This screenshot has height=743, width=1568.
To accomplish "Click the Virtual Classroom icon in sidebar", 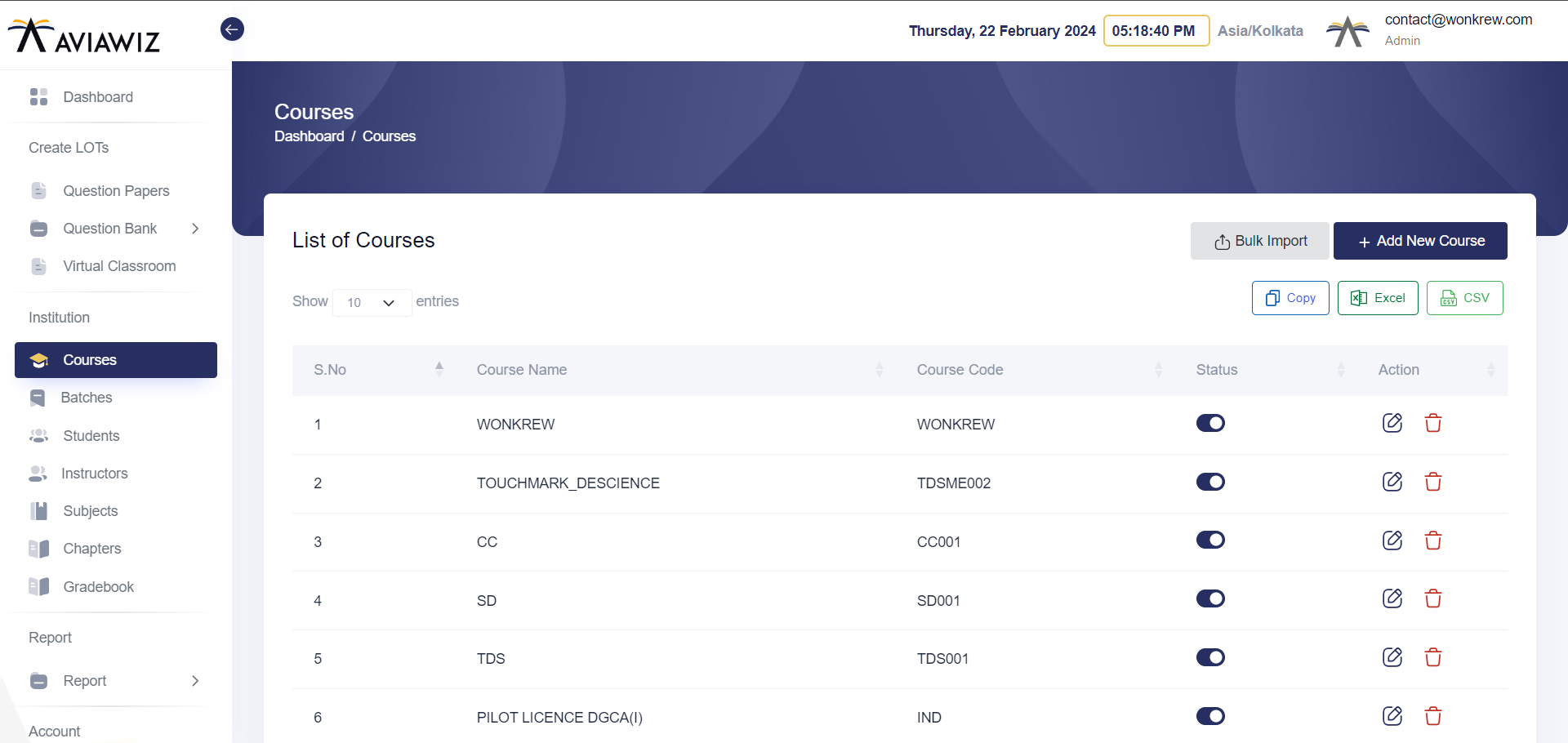I will tap(38, 266).
